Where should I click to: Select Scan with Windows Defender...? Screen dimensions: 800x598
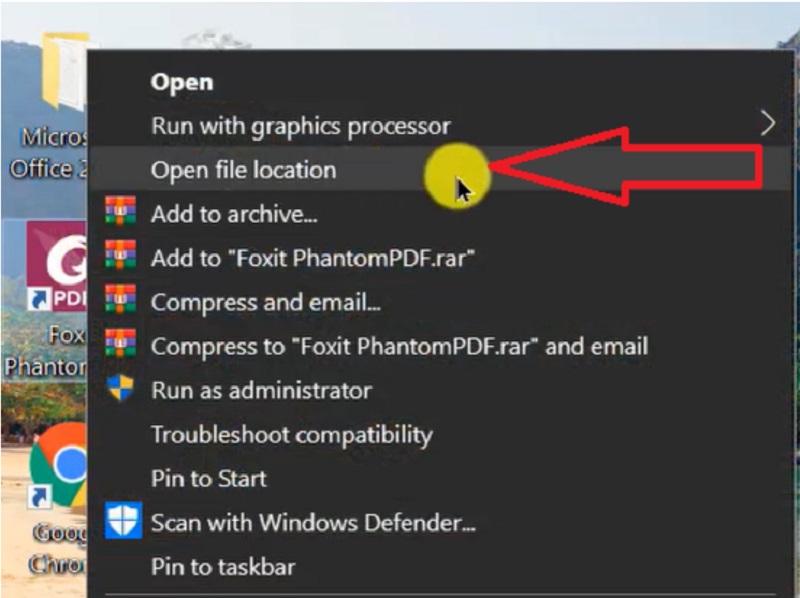point(313,523)
